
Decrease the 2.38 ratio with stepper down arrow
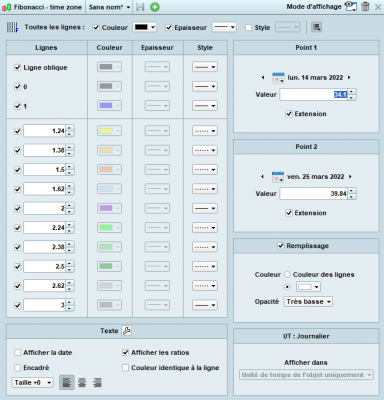69,250
